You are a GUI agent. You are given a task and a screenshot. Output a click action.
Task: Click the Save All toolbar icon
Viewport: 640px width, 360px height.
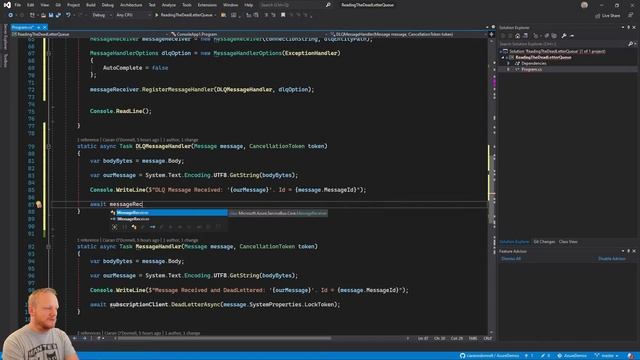pos(58,15)
